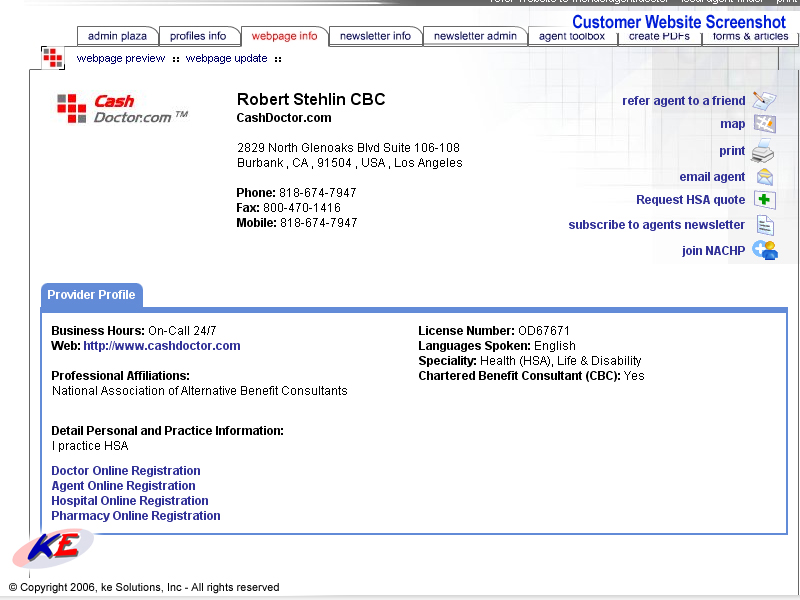Click the Robert Stehlin CBC heading
Viewport: 800px width, 600px height.
coord(311,99)
